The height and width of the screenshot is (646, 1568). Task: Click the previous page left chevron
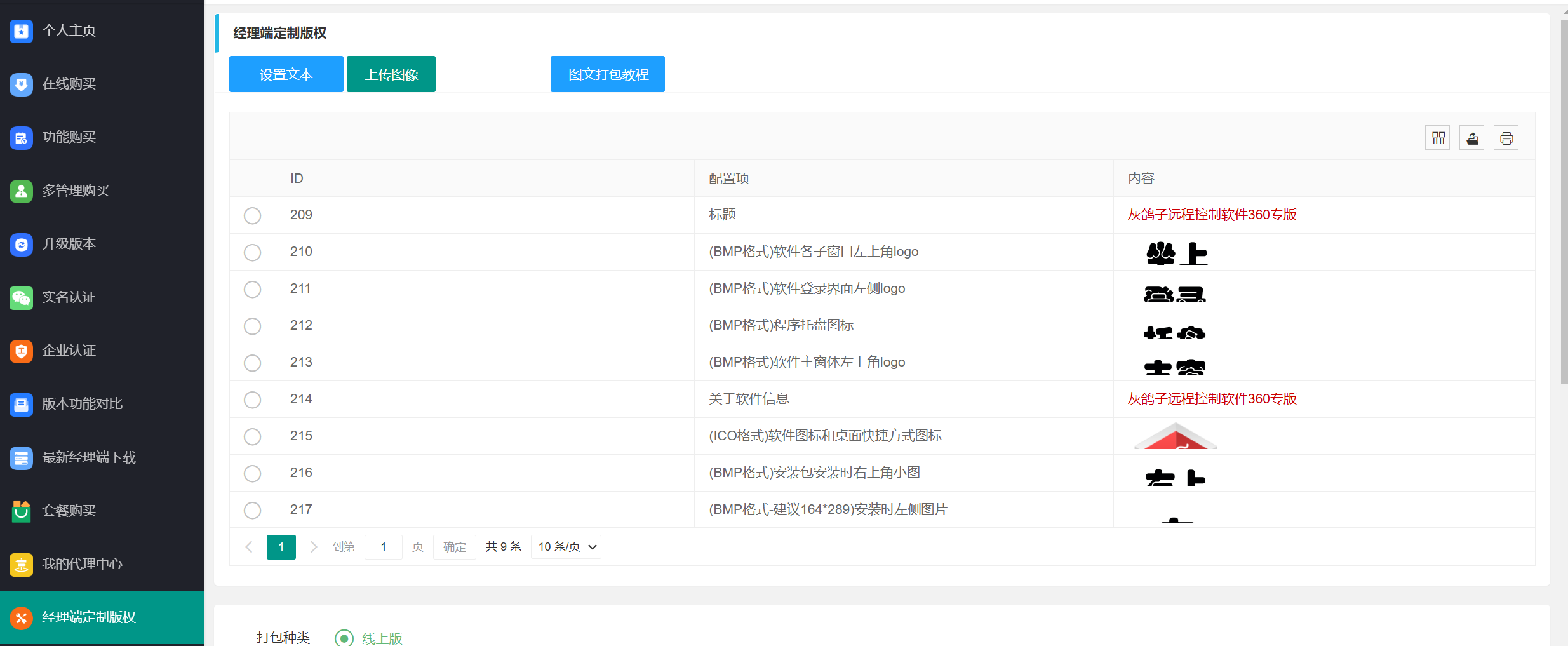249,547
